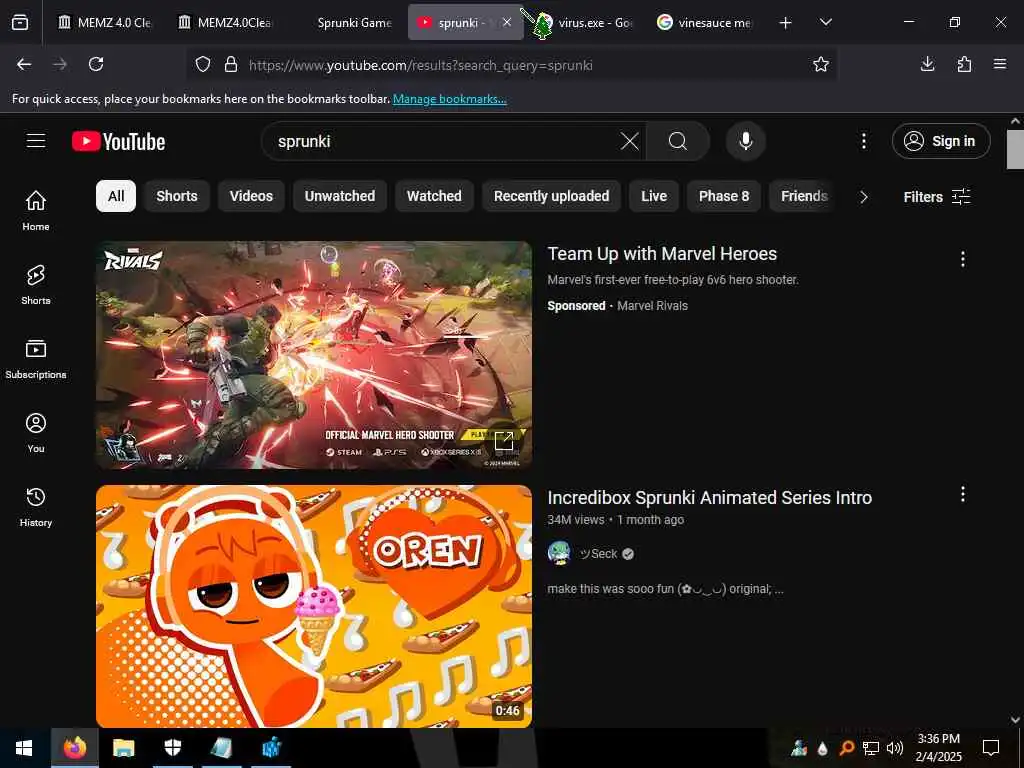
Task: Open the YouTube guide hamburger menu
Action: point(36,141)
